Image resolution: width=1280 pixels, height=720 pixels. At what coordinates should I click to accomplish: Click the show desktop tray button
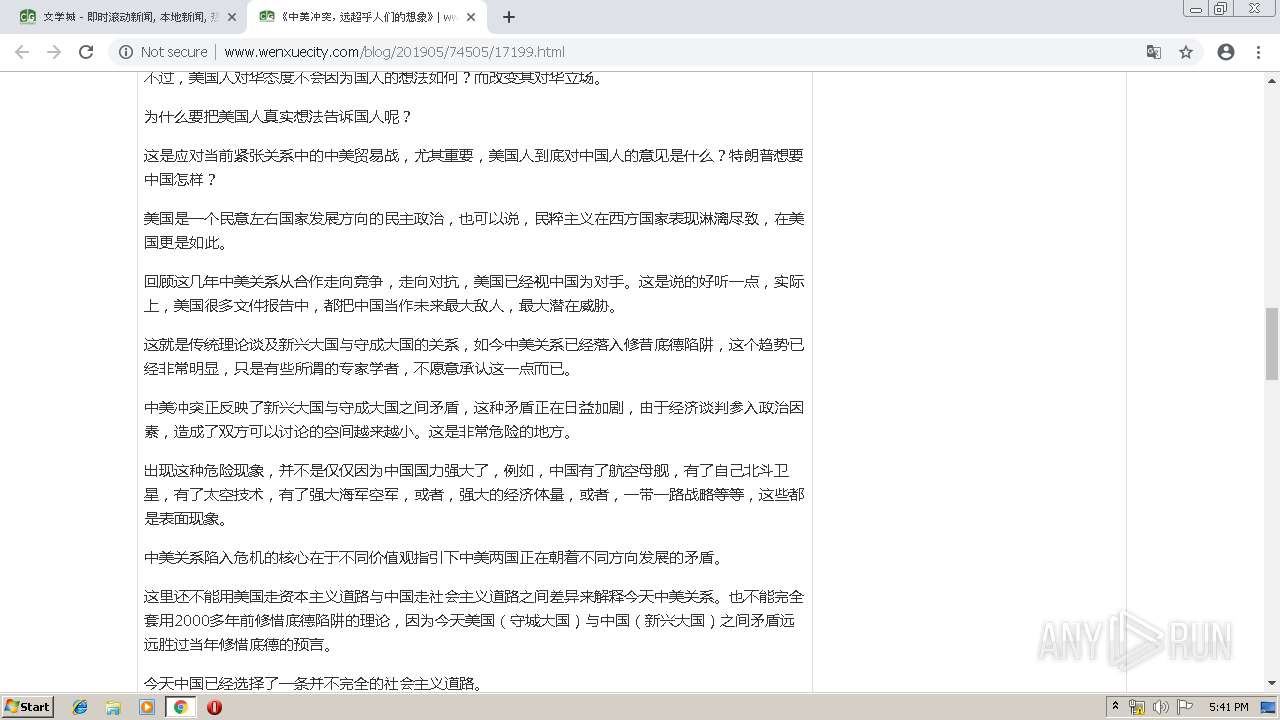pyautogui.click(x=1269, y=707)
